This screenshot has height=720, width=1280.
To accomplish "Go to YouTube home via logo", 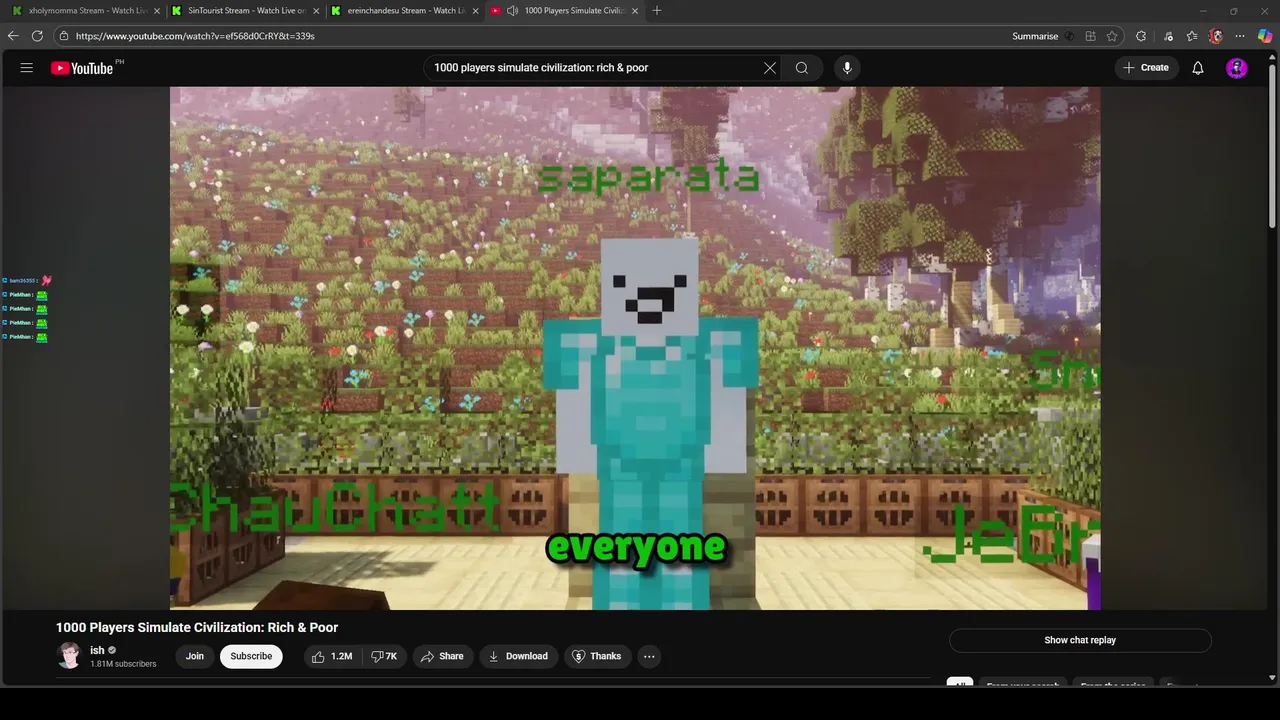I will click(82, 68).
